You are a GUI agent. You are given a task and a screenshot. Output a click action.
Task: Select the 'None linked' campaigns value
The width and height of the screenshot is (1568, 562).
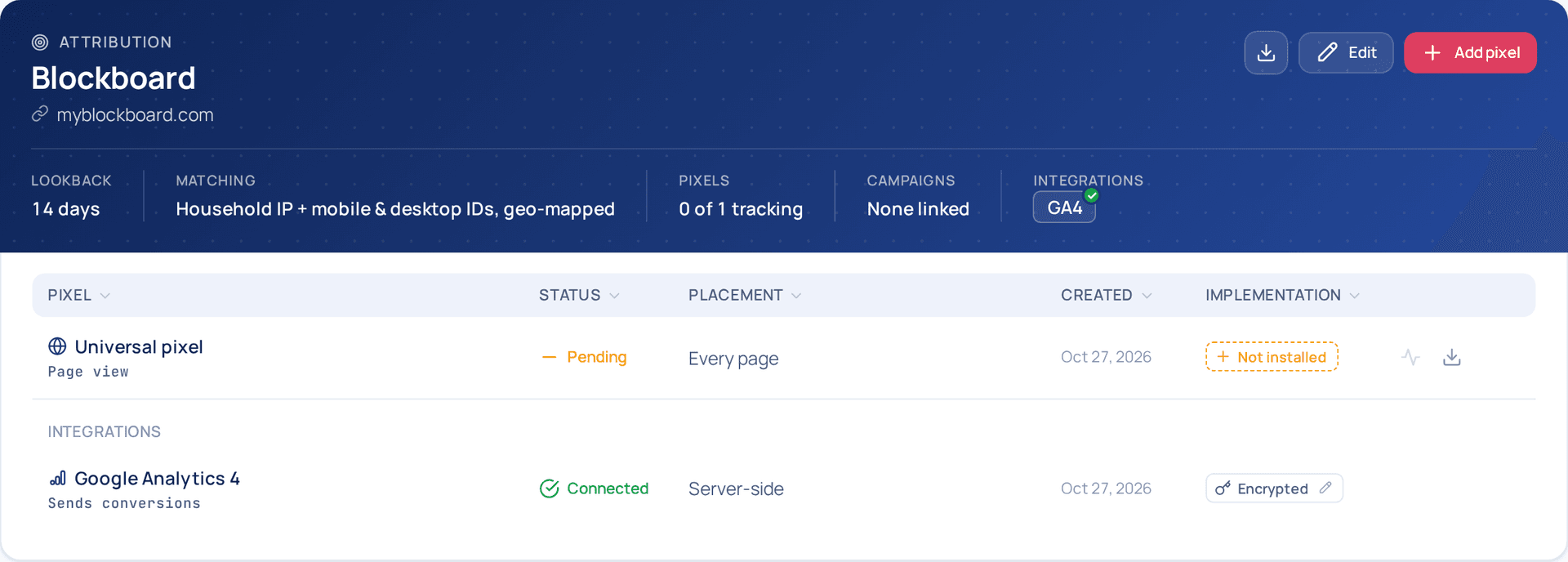coord(918,209)
